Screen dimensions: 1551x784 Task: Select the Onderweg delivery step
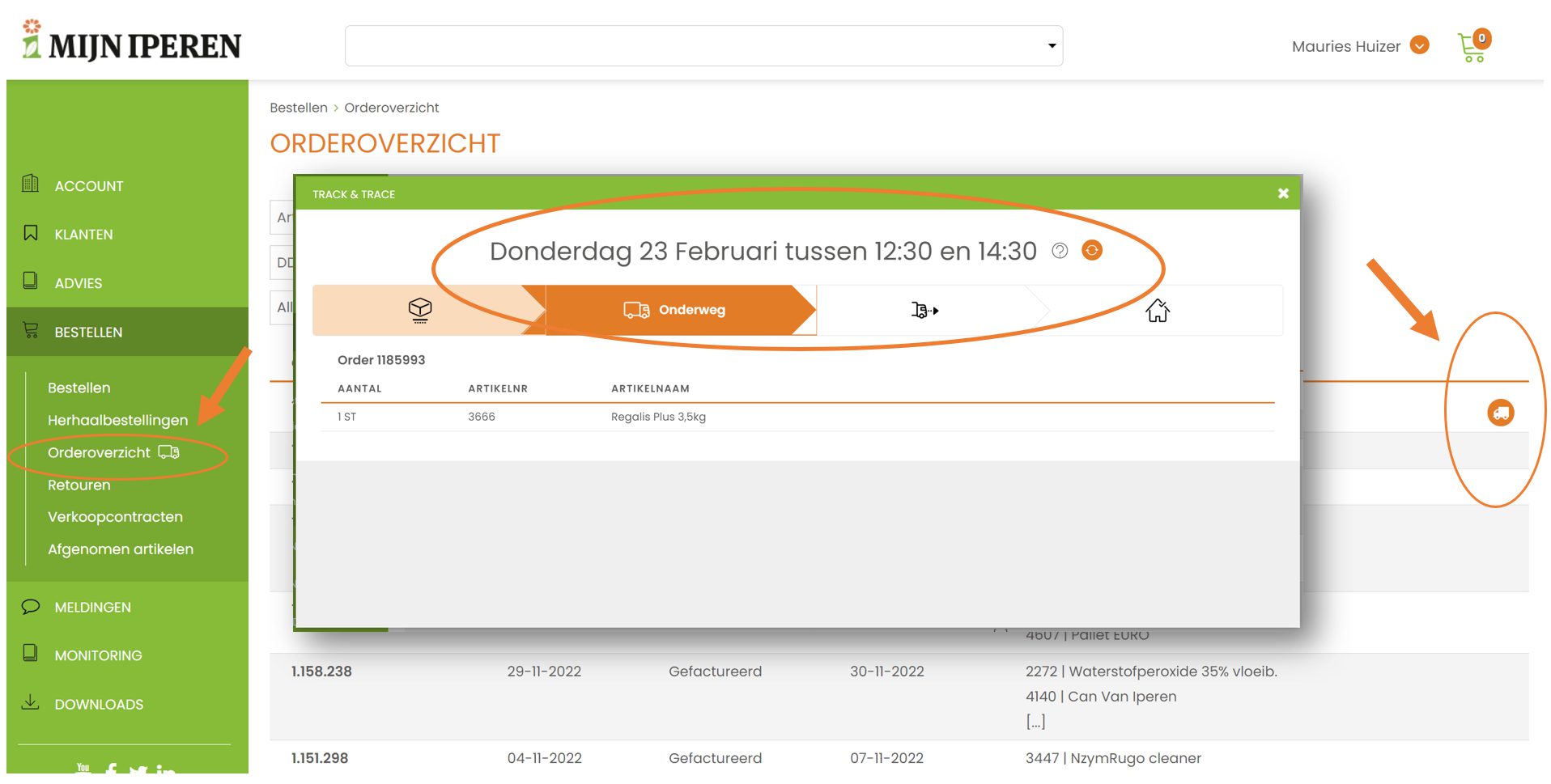[x=675, y=310]
